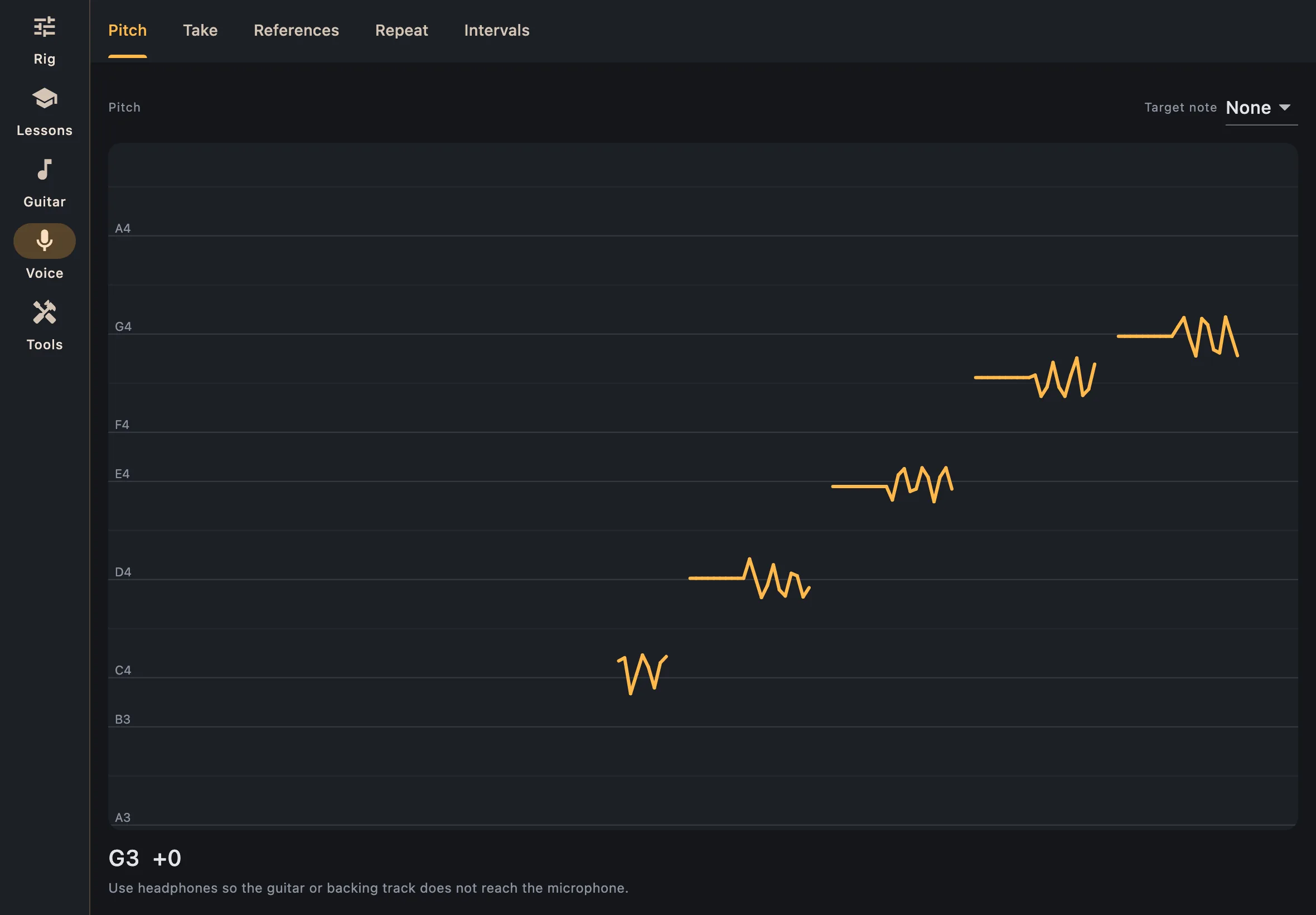Click the A3 pitch axis label
This screenshot has width=1316, height=915.
click(x=123, y=817)
